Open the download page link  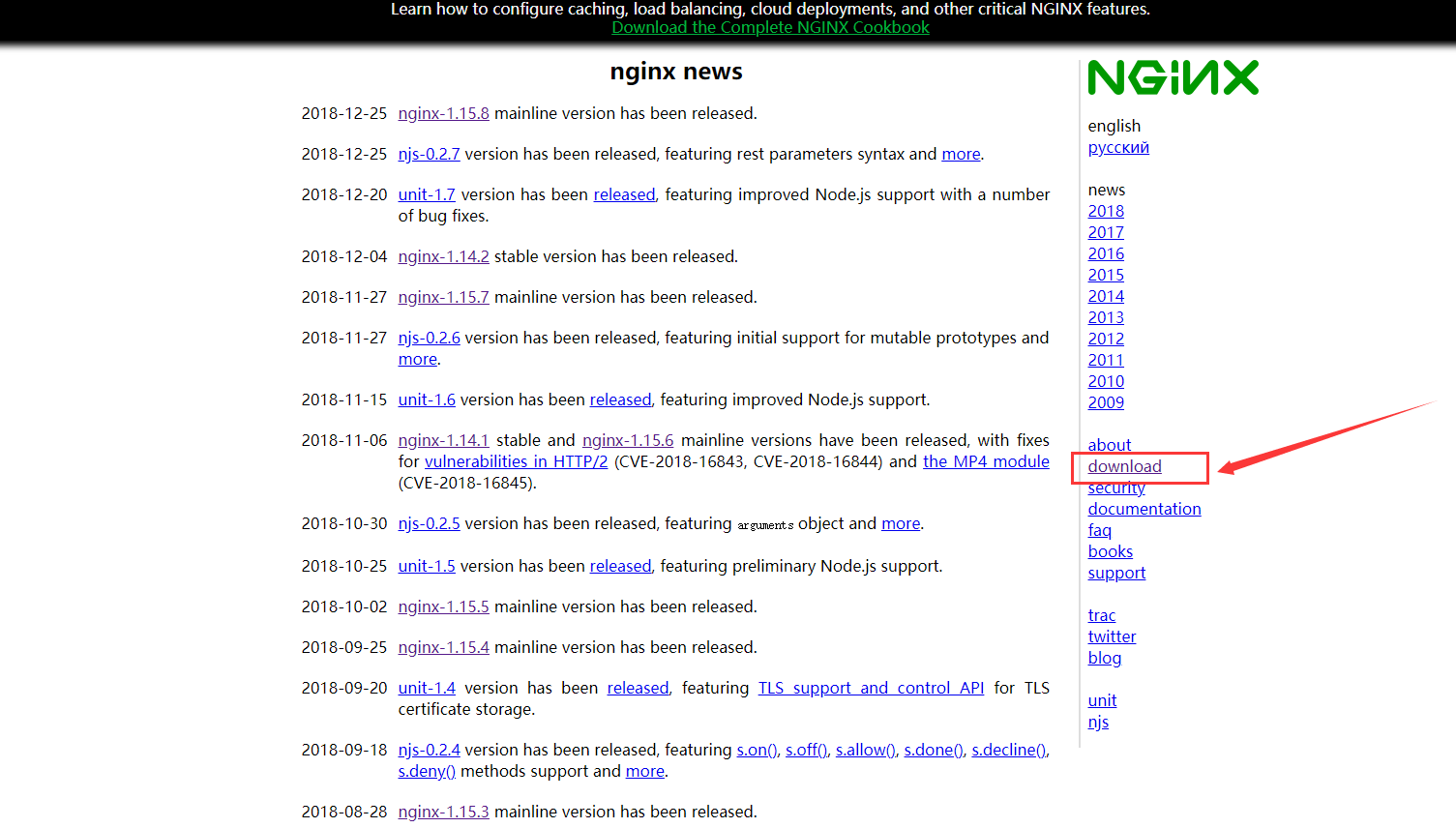1123,466
